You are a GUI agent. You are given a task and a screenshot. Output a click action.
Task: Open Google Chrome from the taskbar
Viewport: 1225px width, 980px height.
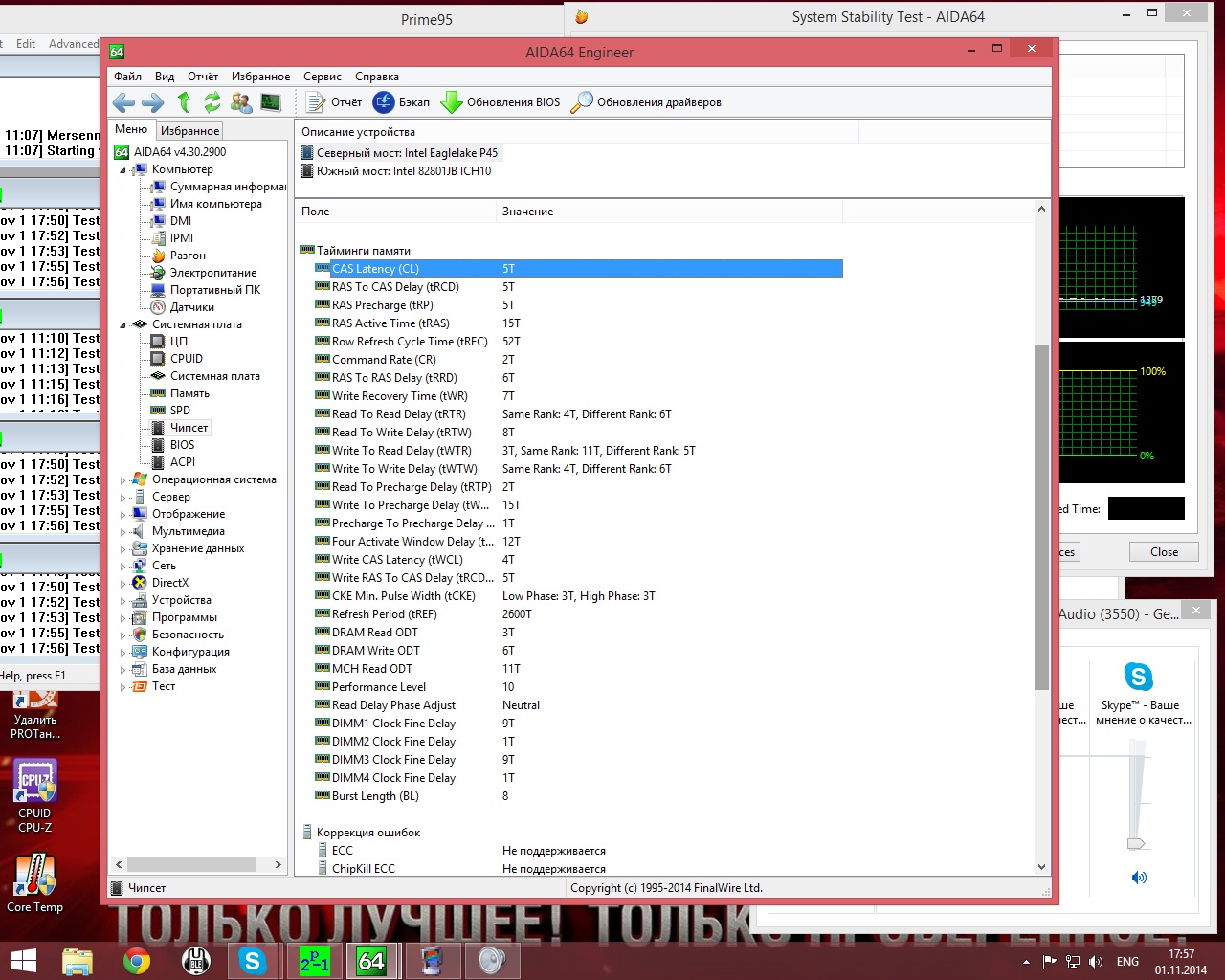137,961
